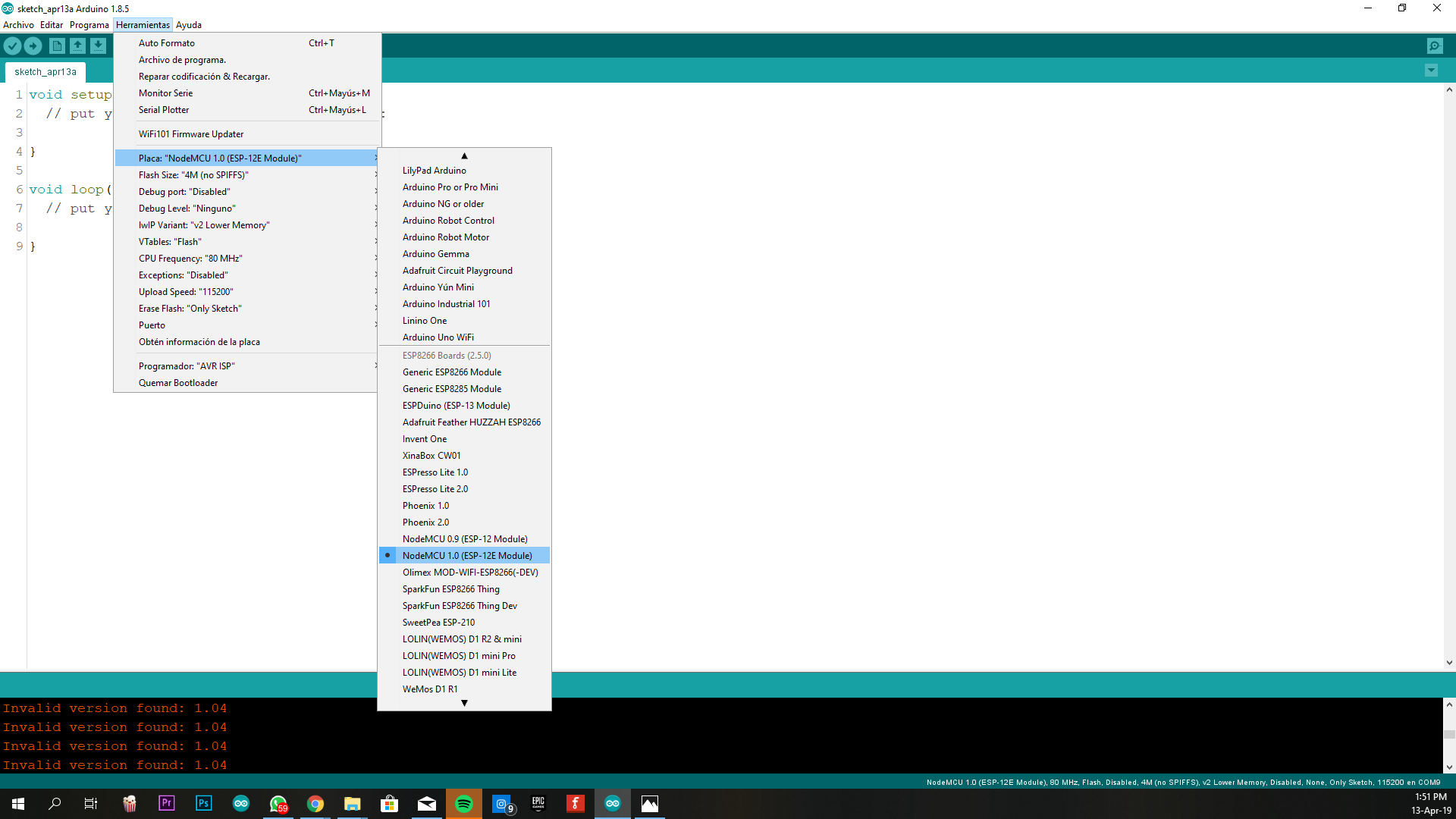This screenshot has height=819, width=1456.
Task: Open the tab options dropdown arrow
Action: click(x=1431, y=71)
